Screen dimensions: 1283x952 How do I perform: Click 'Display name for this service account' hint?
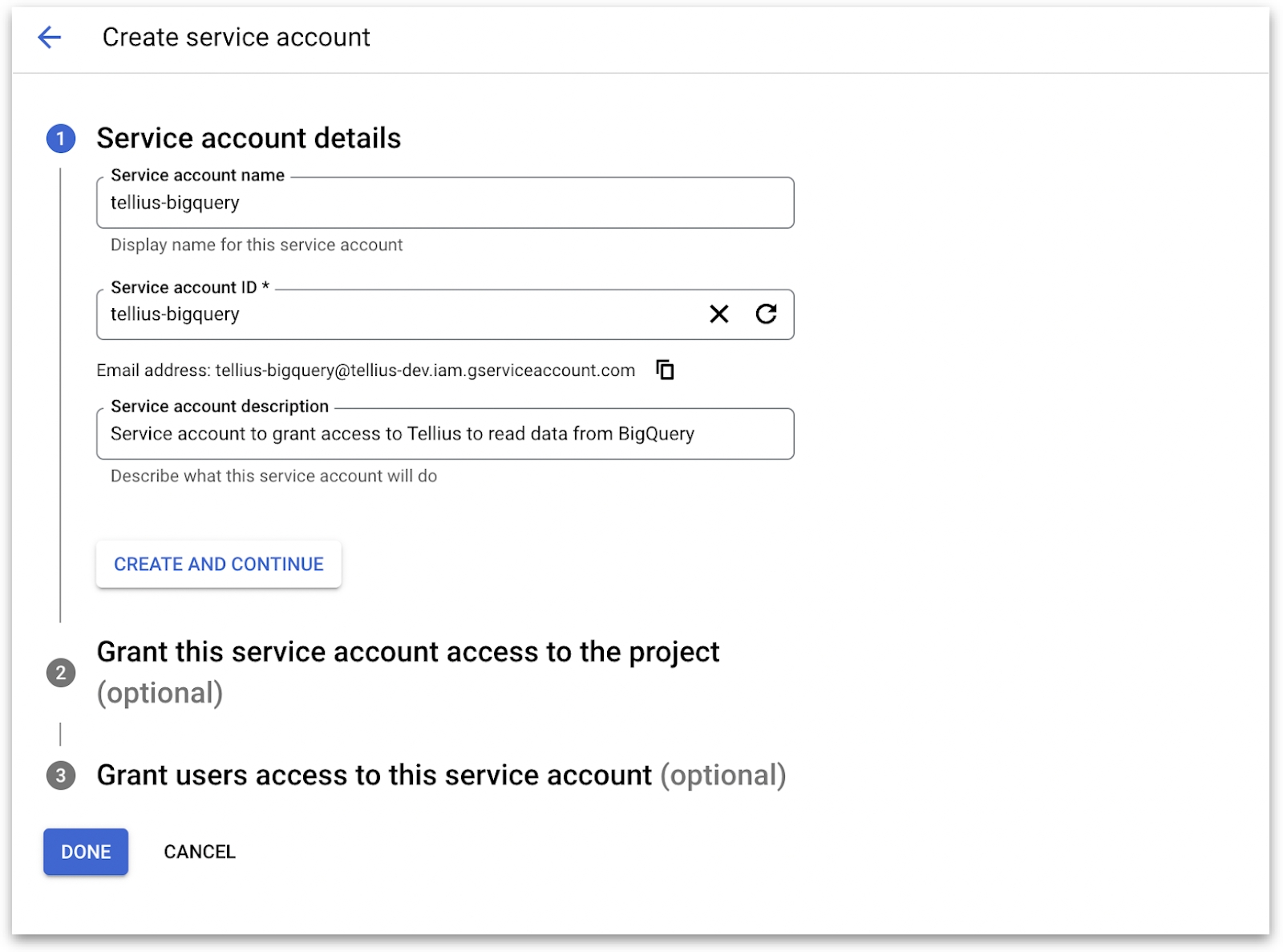point(257,245)
